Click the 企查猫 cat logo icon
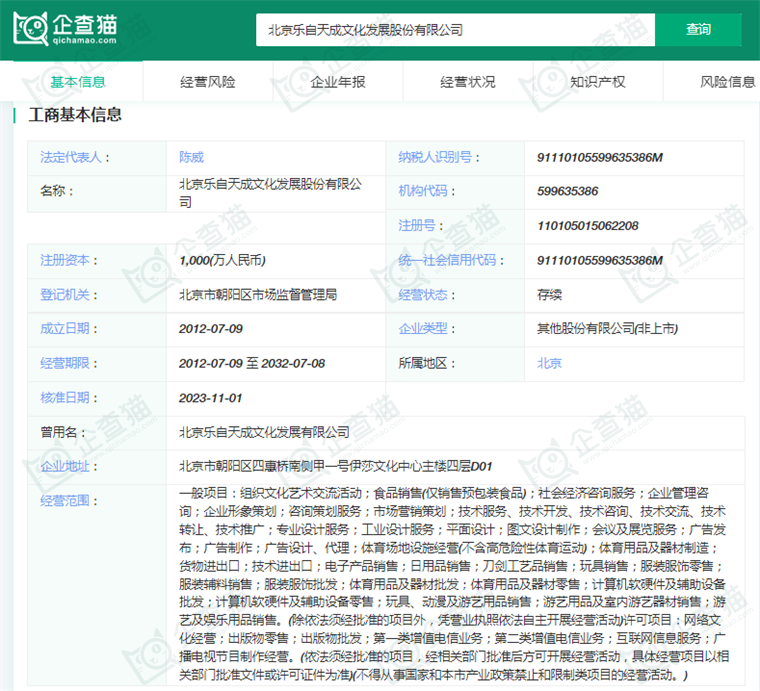Image resolution: width=760 pixels, height=691 pixels. pyautogui.click(x=31, y=29)
